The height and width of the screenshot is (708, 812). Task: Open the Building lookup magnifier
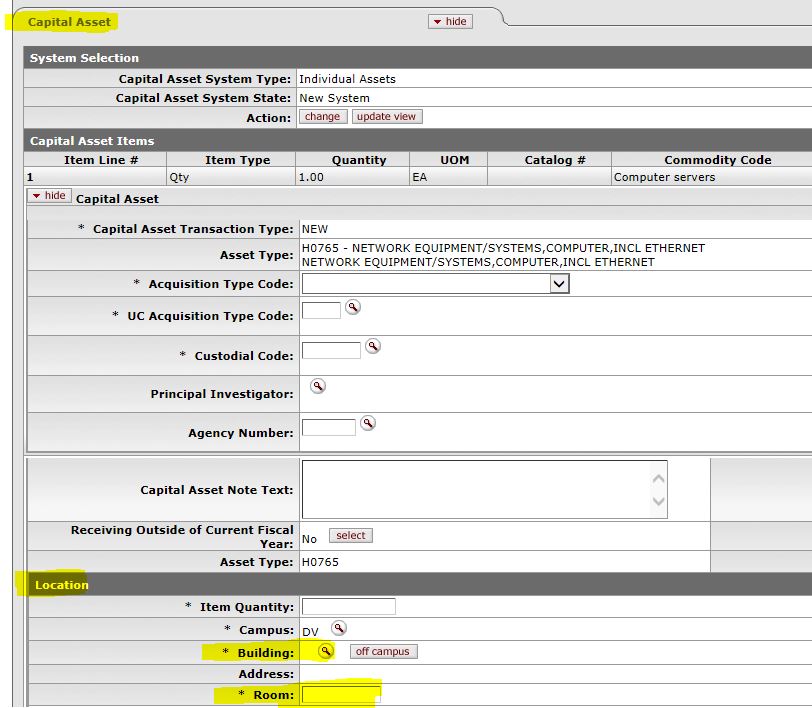pos(325,651)
